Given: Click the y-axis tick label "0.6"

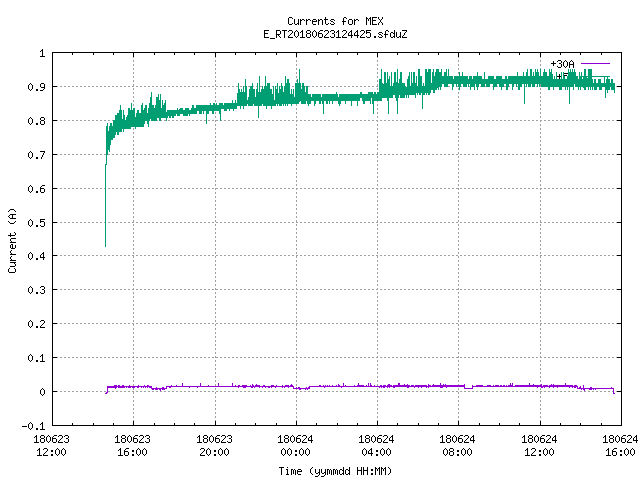Looking at the screenshot, I should (36, 189).
